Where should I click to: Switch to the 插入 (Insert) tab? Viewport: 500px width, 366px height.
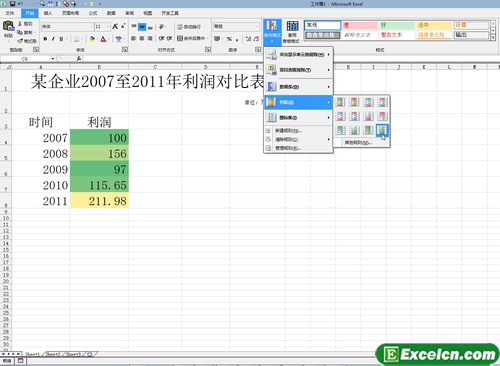point(48,13)
